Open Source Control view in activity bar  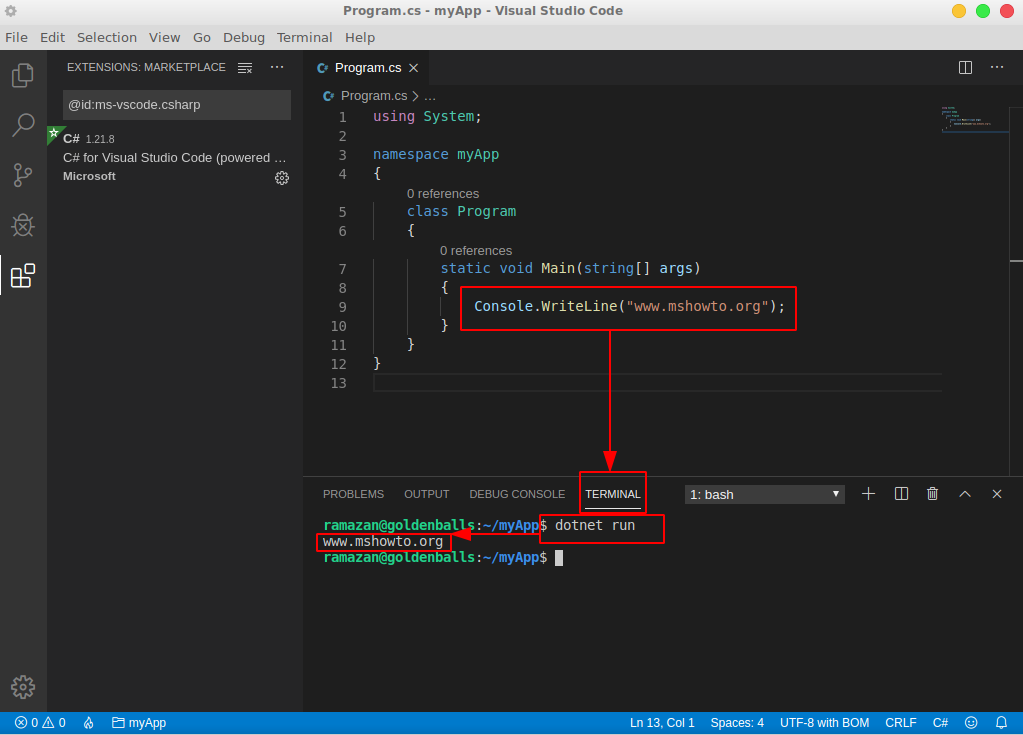(x=23, y=175)
